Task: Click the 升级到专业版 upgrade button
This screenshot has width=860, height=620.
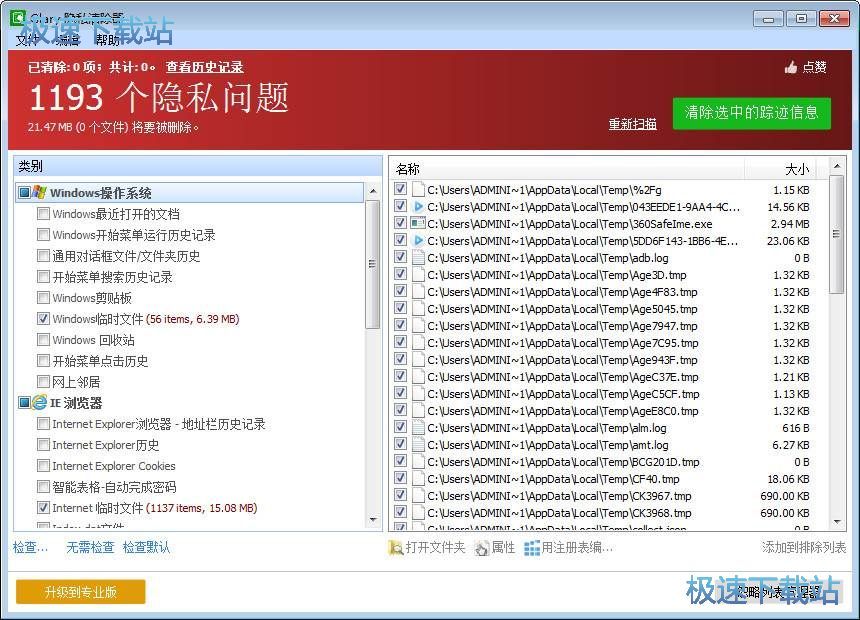Action: click(x=79, y=591)
